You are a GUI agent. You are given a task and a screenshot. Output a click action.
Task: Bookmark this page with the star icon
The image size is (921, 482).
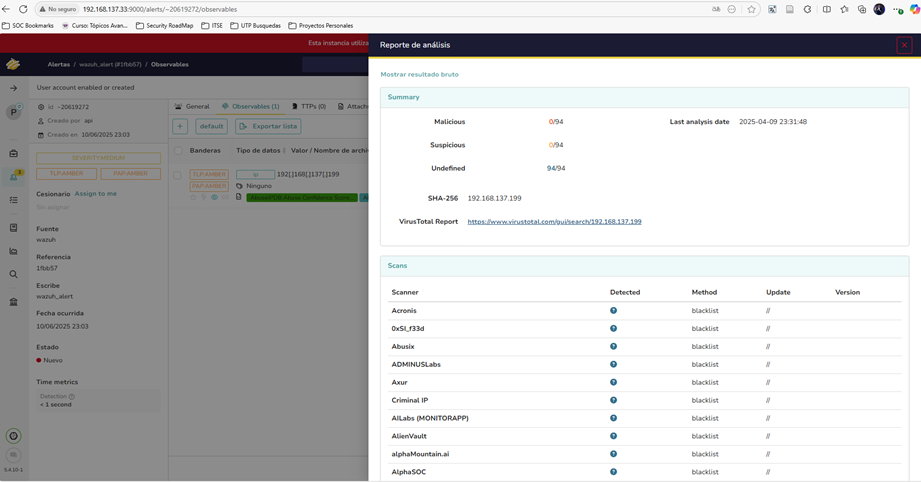pos(751,9)
